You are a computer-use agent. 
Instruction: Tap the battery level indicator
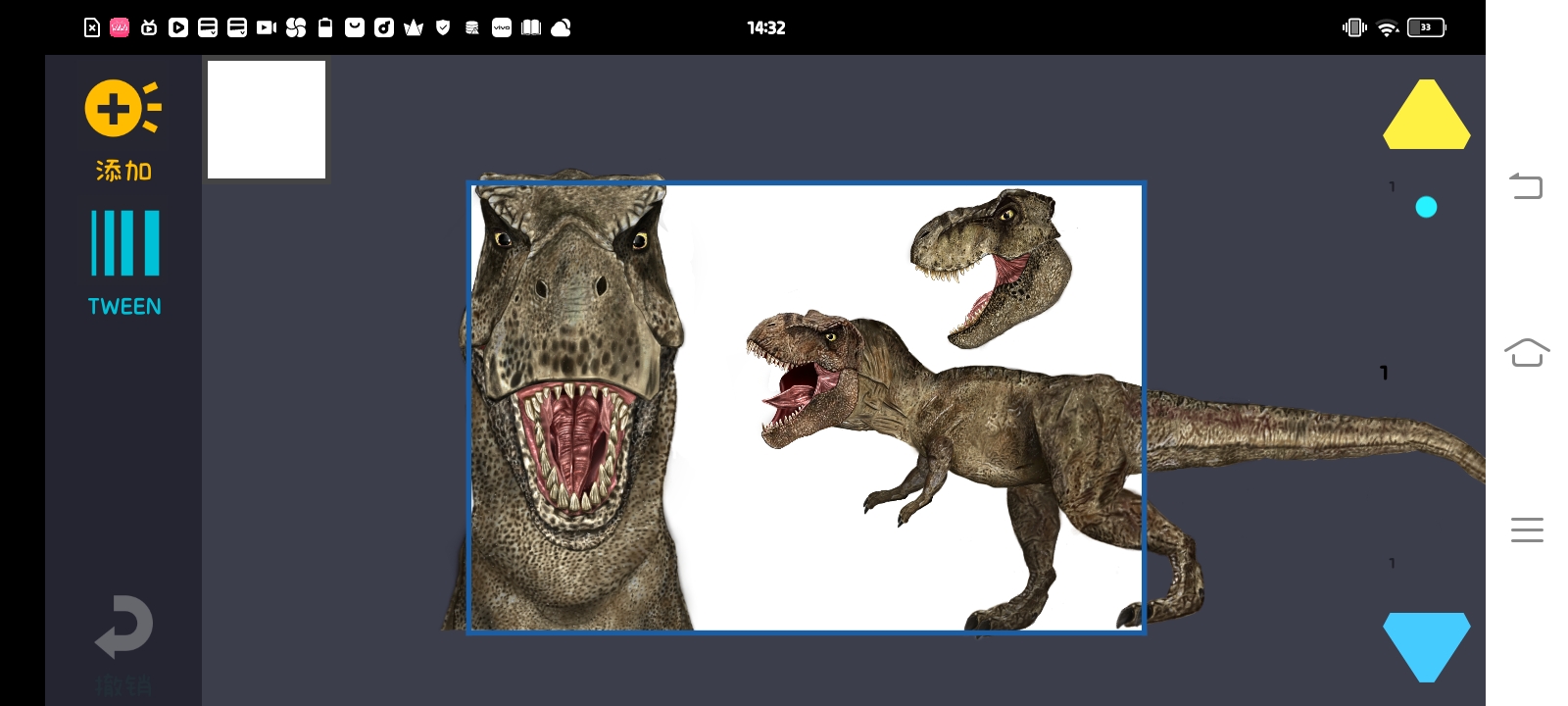click(1426, 27)
